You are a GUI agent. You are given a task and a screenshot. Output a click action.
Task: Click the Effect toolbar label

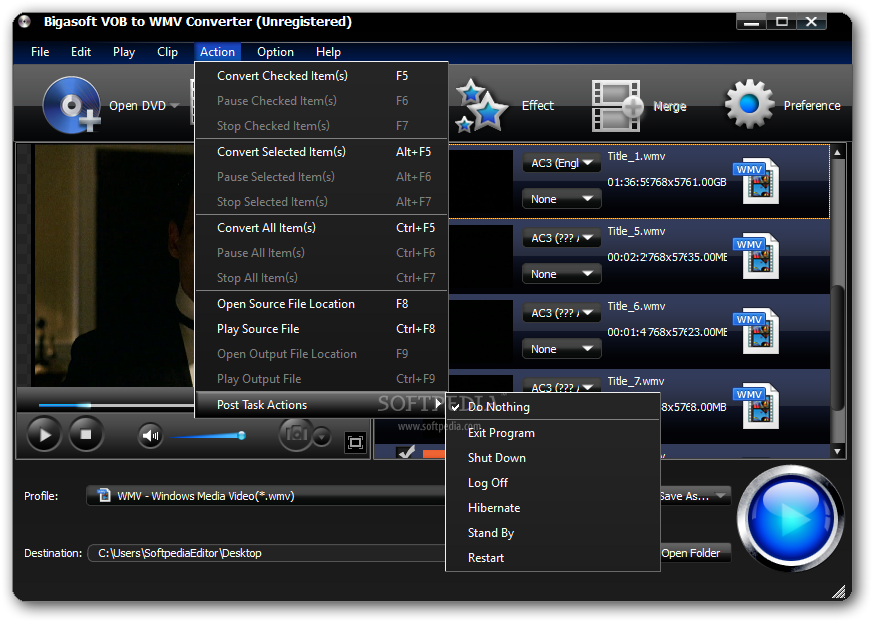[538, 105]
